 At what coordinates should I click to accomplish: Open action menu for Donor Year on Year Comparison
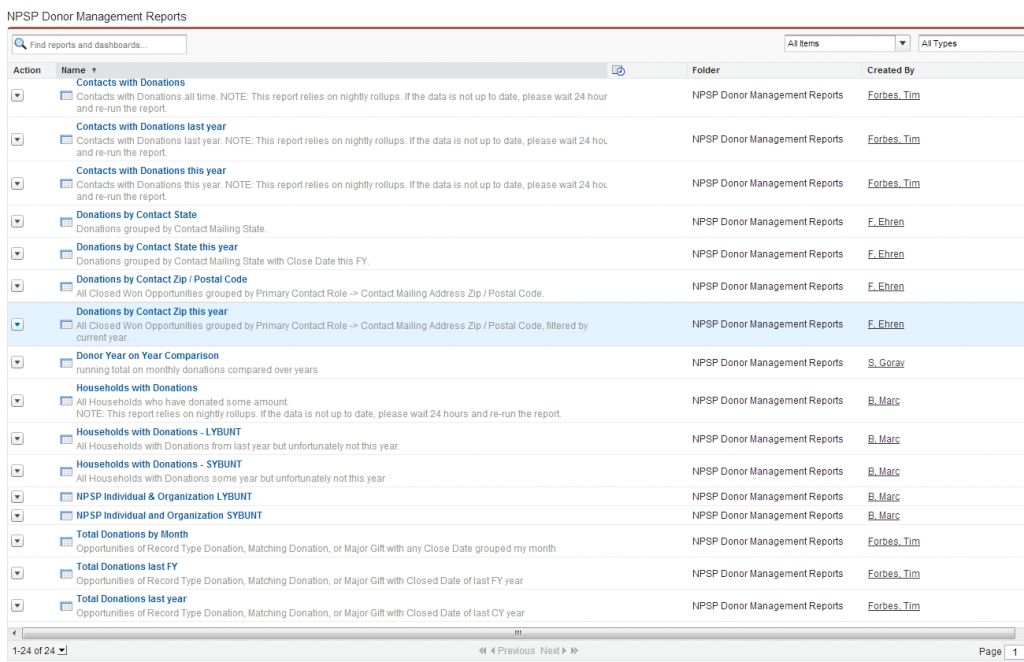click(18, 362)
